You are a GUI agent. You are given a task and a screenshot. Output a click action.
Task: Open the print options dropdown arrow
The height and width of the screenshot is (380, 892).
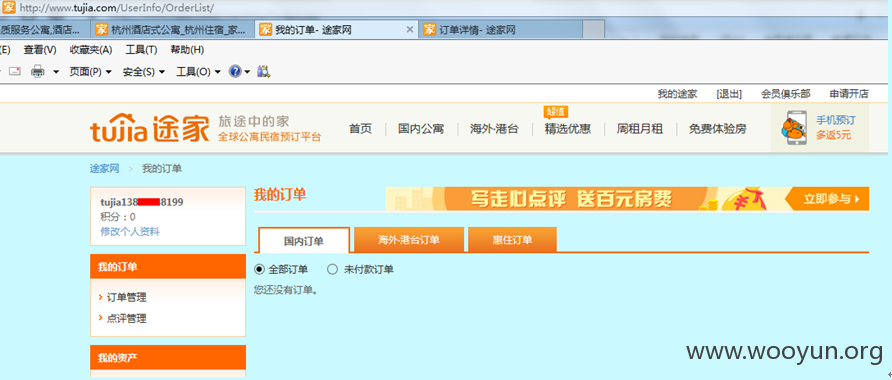[x=56, y=72]
